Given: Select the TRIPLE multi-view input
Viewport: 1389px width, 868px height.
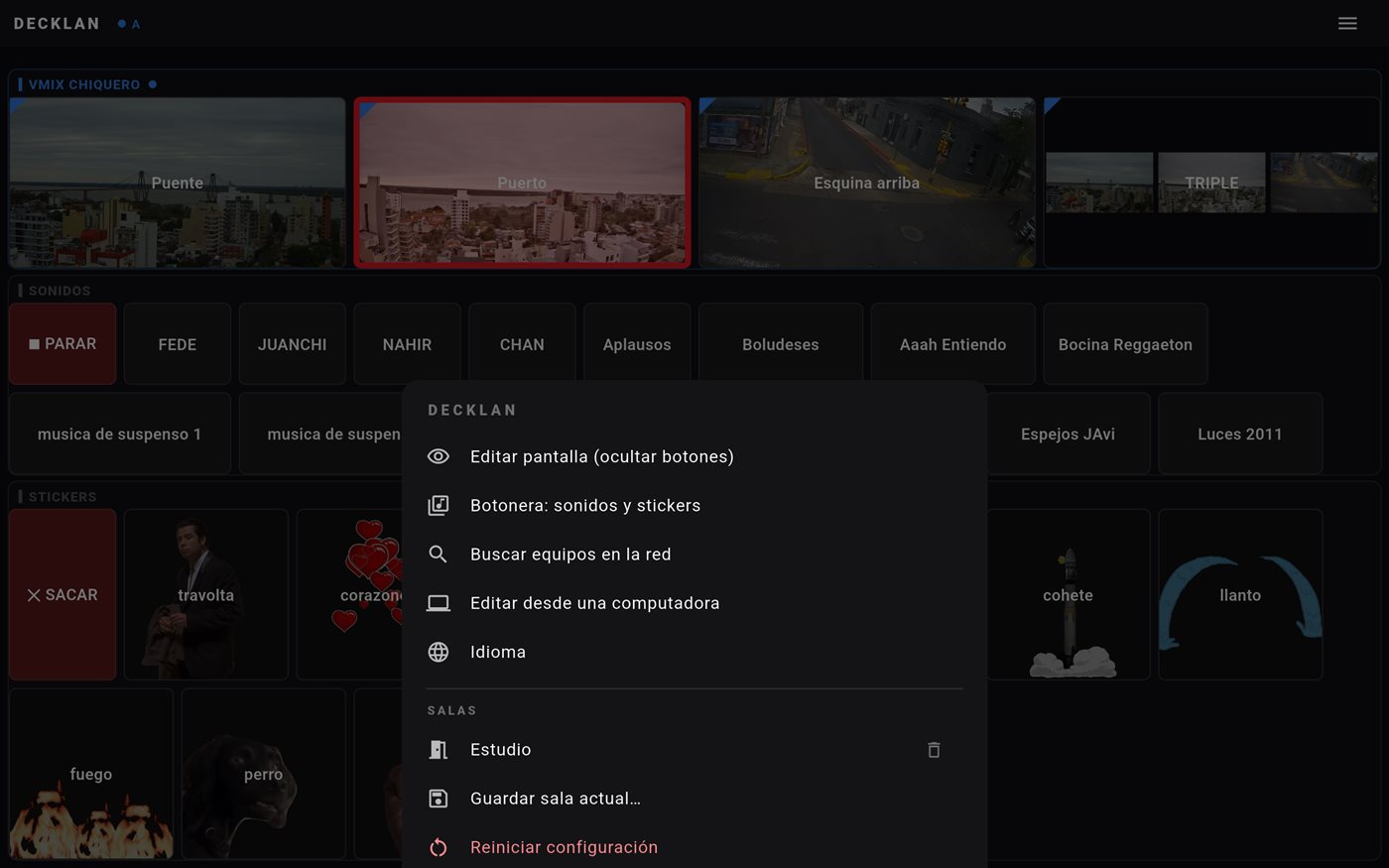Looking at the screenshot, I should tap(1211, 183).
